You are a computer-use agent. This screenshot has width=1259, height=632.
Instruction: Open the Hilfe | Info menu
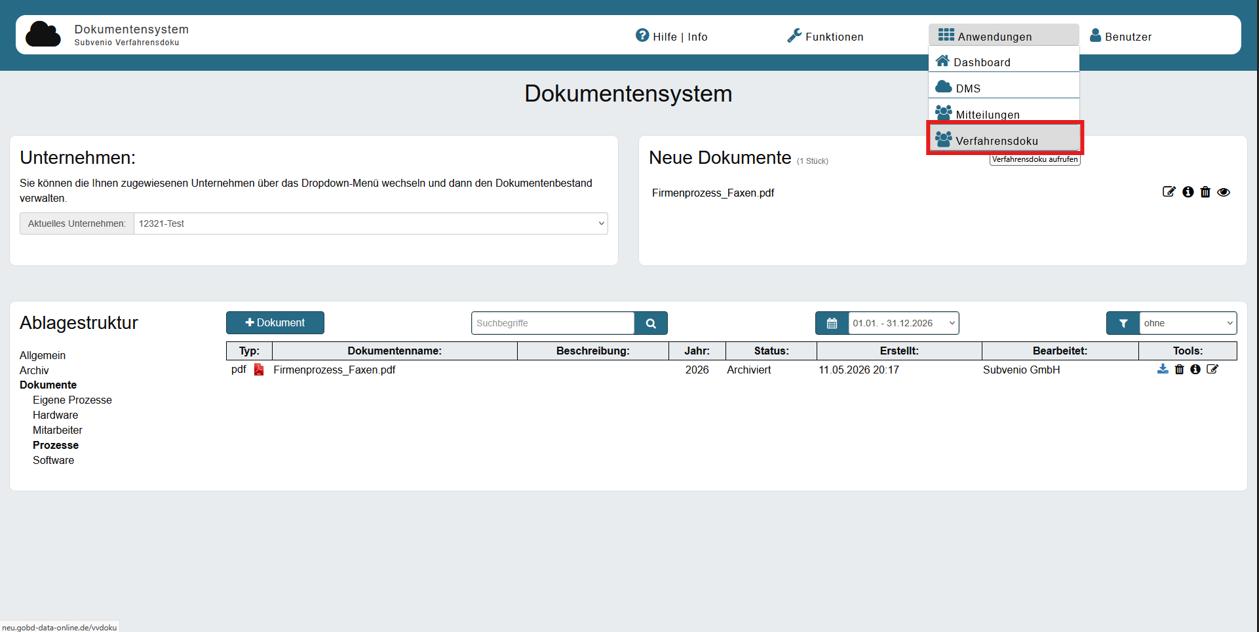click(x=672, y=36)
